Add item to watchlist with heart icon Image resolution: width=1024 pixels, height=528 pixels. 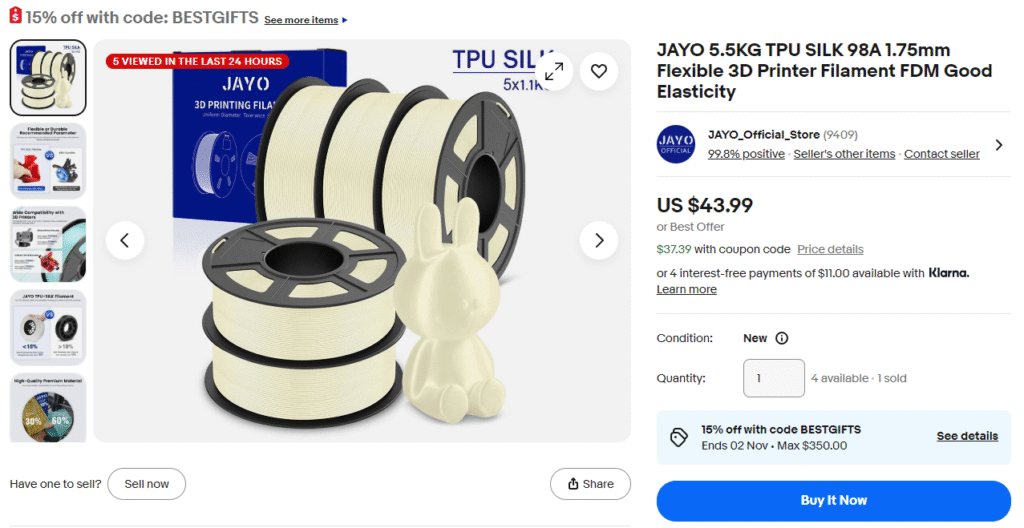click(x=599, y=71)
